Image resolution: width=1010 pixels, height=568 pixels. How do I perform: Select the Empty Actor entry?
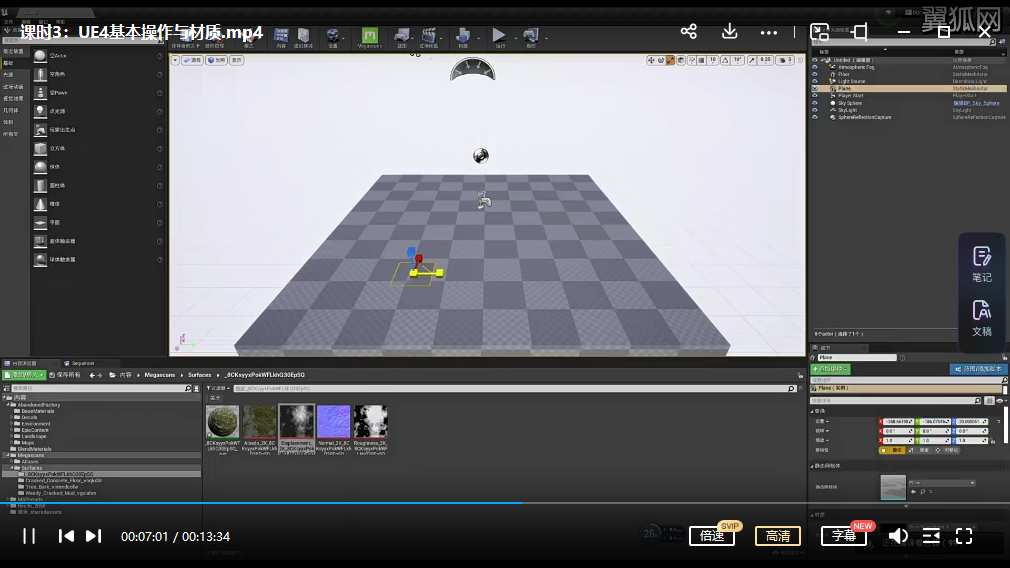[x=98, y=56]
